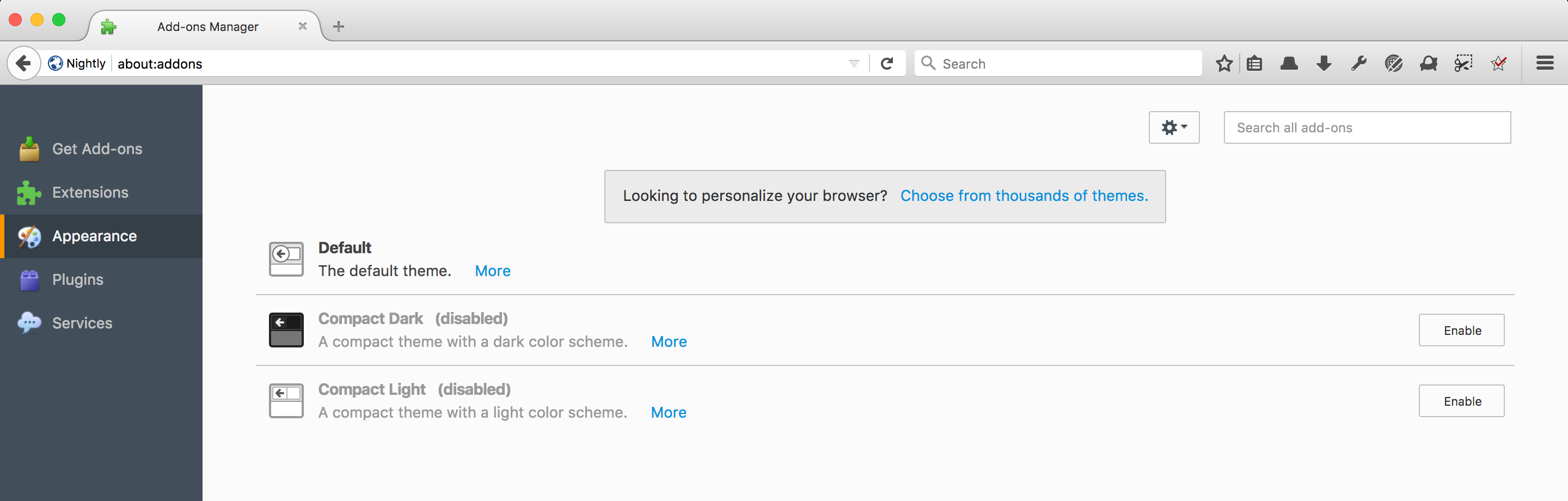1568x501 pixels.
Task: Select the Plugins category
Action: tap(78, 279)
